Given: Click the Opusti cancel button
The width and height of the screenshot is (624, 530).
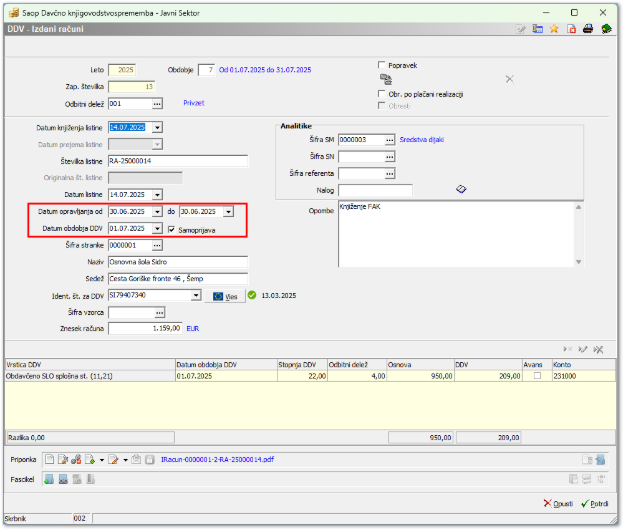Looking at the screenshot, I should tap(557, 503).
